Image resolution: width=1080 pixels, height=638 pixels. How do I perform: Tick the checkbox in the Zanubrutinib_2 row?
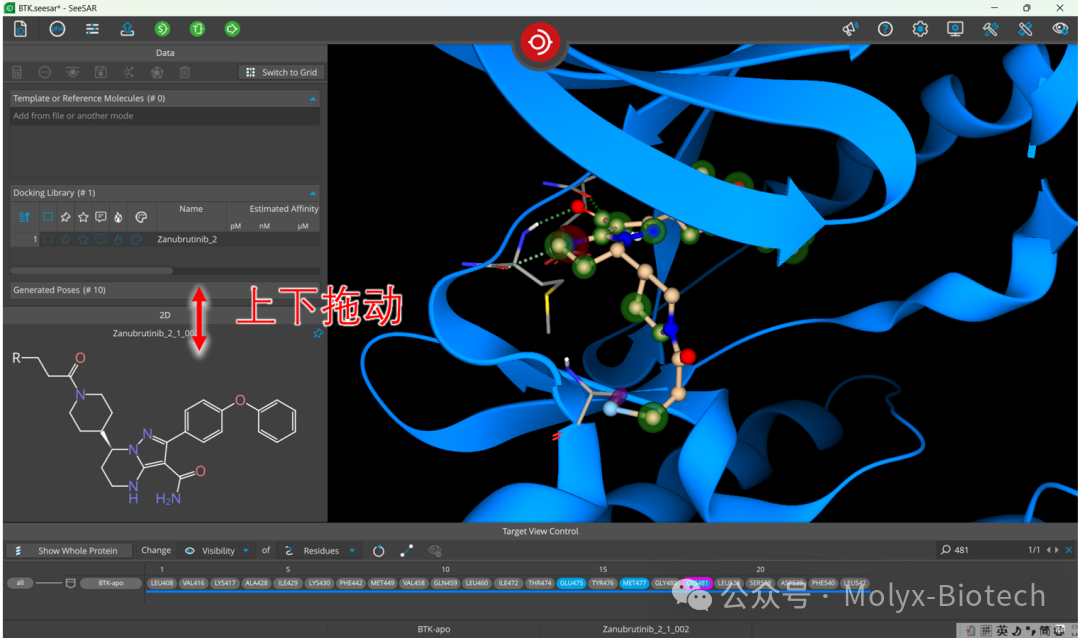coord(48,239)
